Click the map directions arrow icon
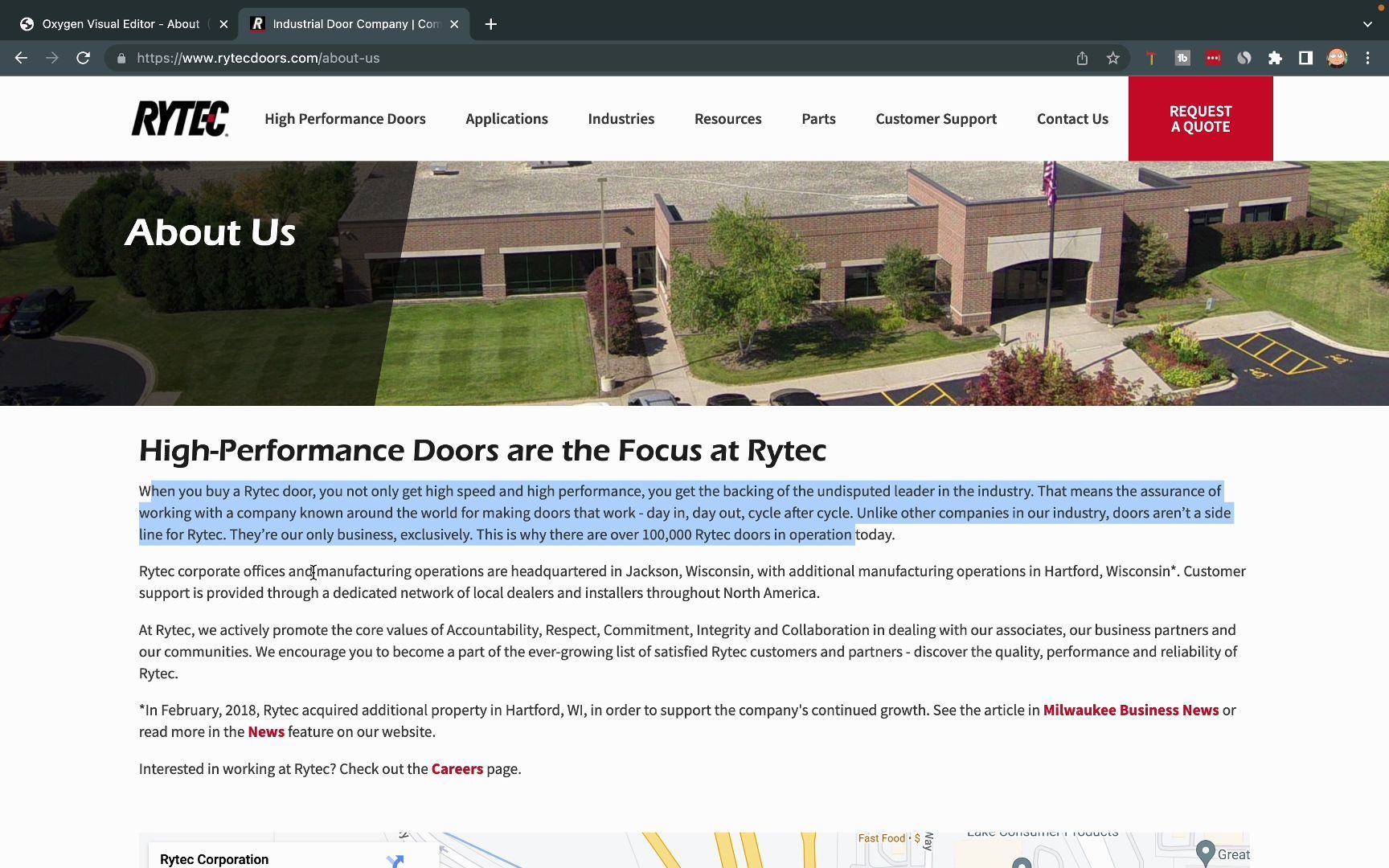Screen dimensions: 1389x868 [x=395, y=860]
